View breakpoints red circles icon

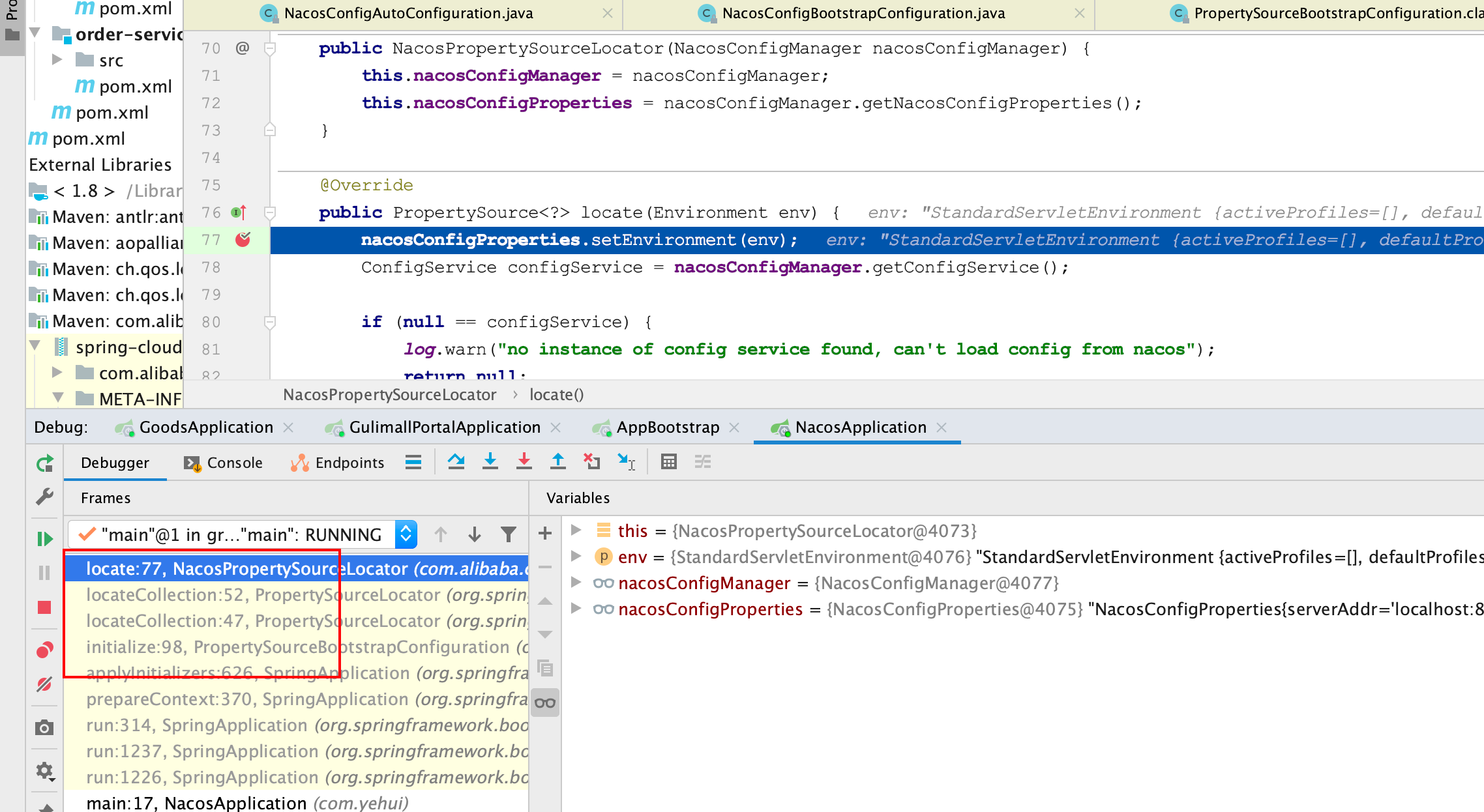click(x=44, y=650)
